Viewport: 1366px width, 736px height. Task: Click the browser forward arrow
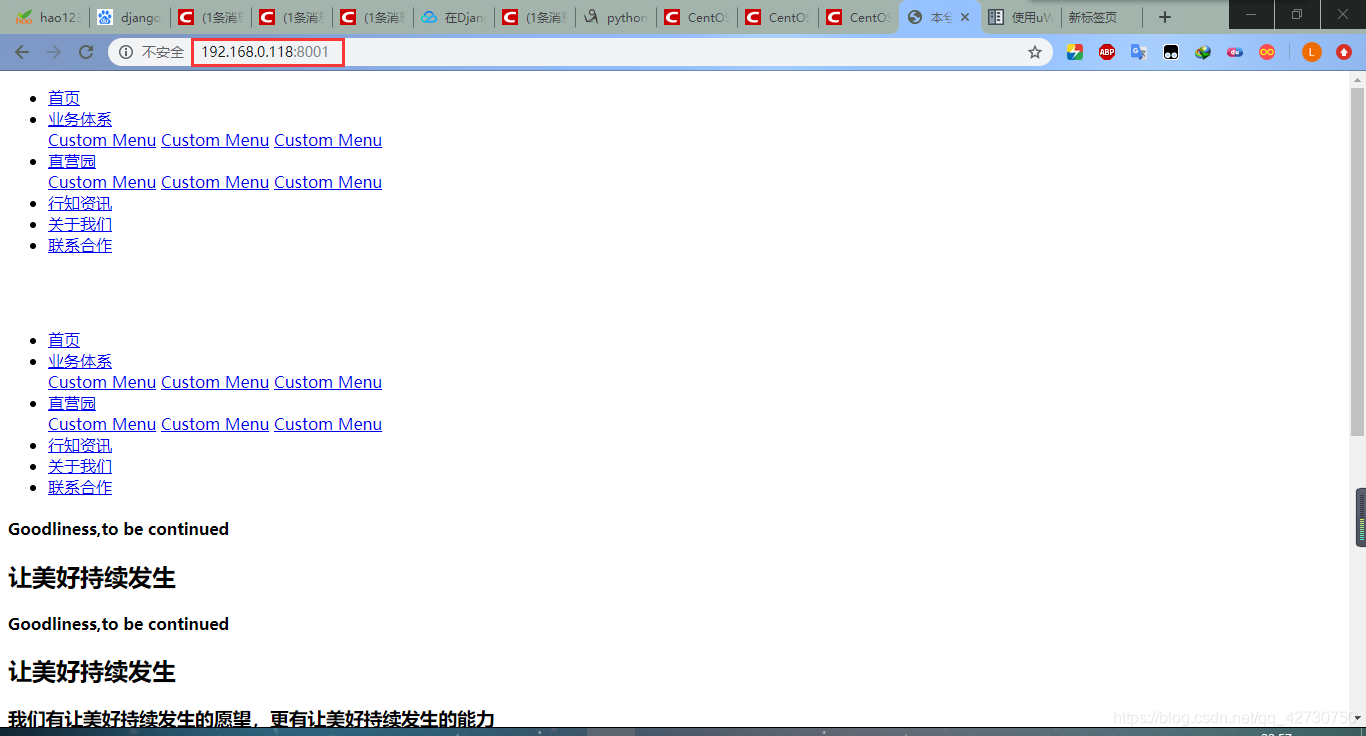click(x=54, y=52)
